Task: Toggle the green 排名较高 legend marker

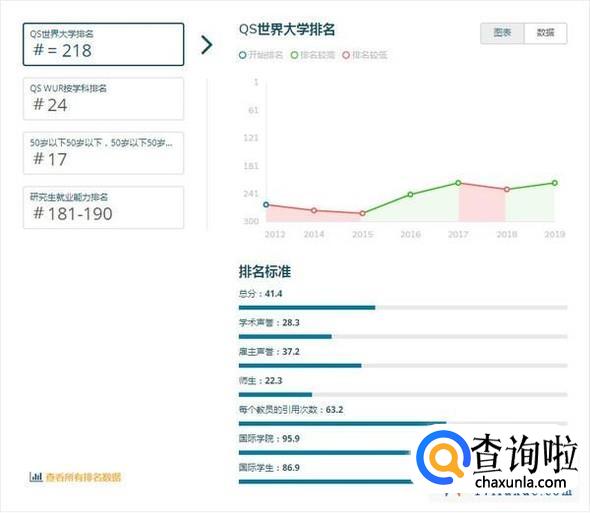Action: (x=294, y=55)
